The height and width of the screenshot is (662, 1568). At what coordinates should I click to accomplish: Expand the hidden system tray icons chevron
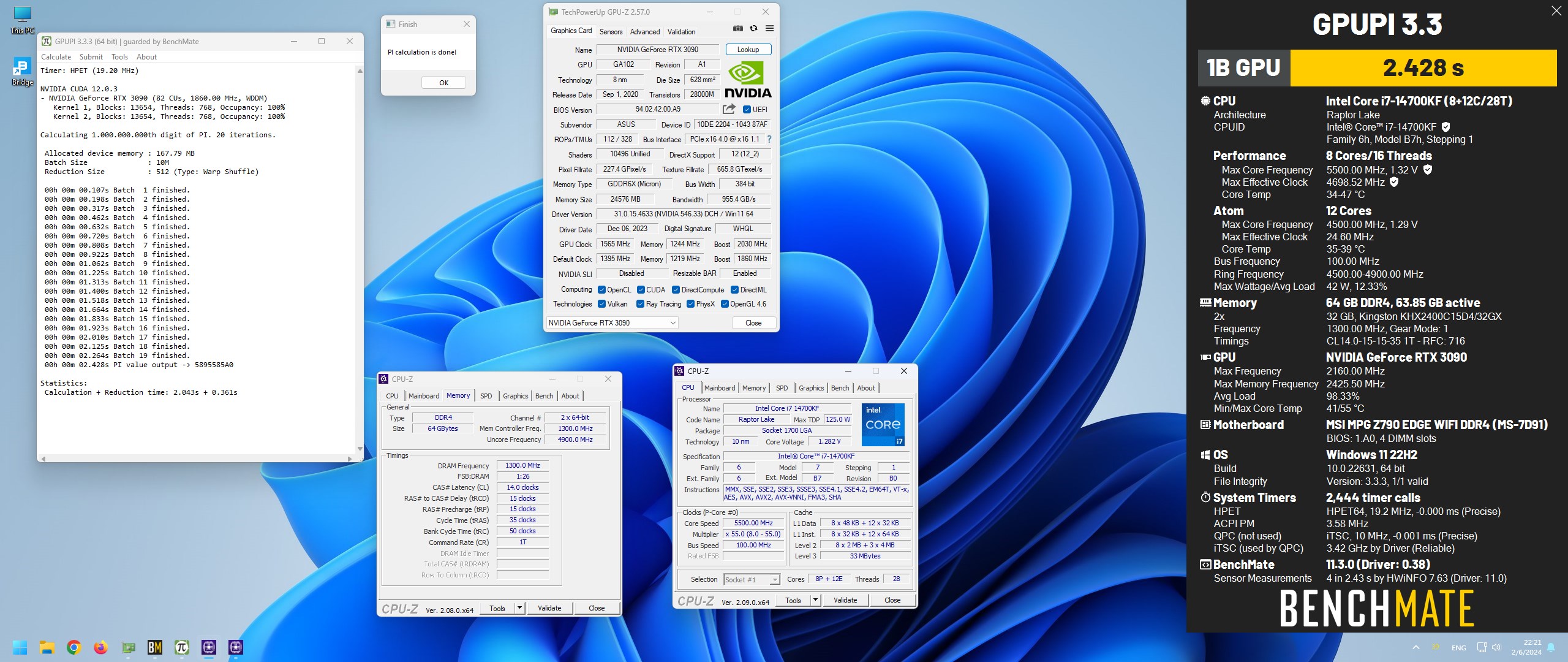(x=1415, y=647)
